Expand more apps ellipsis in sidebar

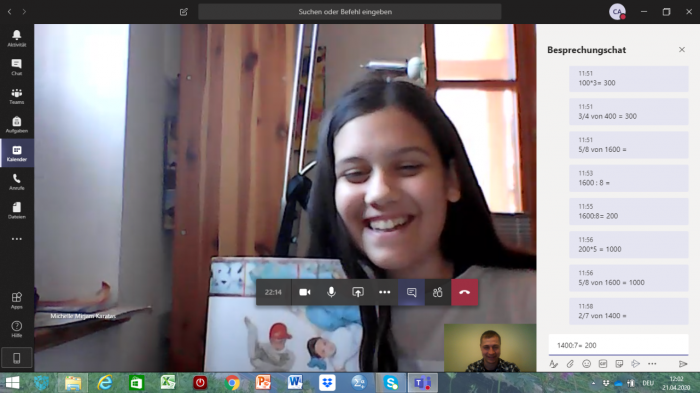coord(17,239)
